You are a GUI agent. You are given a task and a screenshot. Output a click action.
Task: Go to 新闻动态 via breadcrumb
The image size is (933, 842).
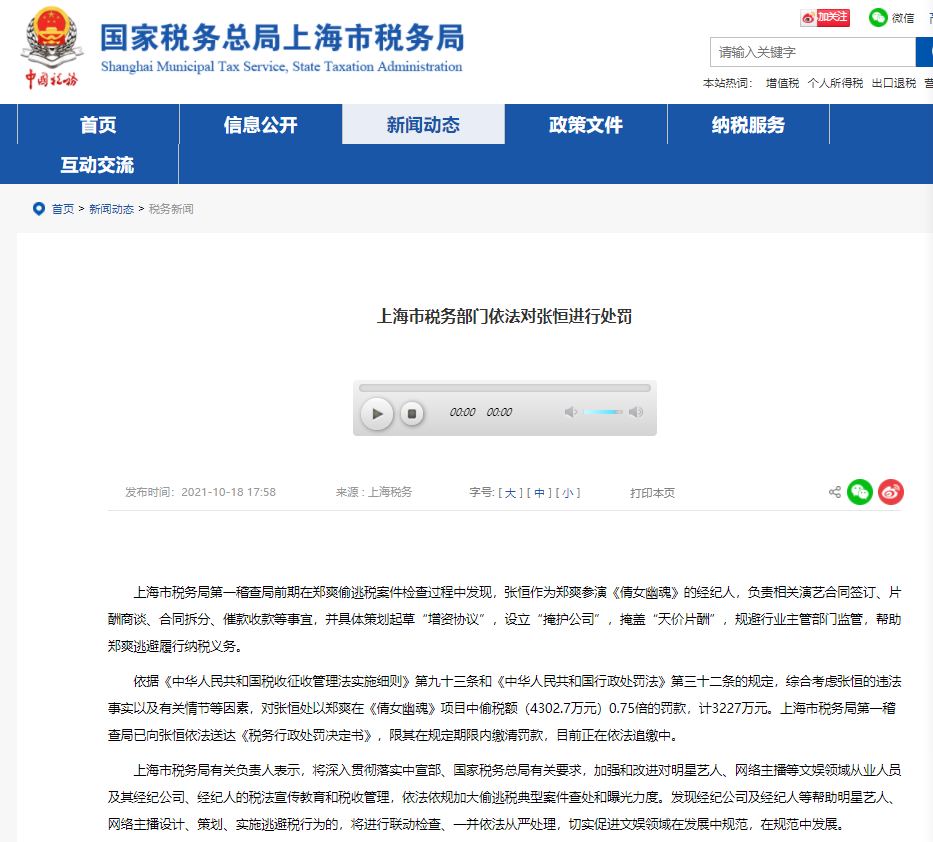[111, 209]
